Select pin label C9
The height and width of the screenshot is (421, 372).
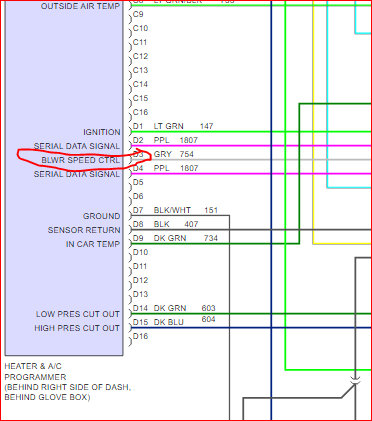click(138, 14)
